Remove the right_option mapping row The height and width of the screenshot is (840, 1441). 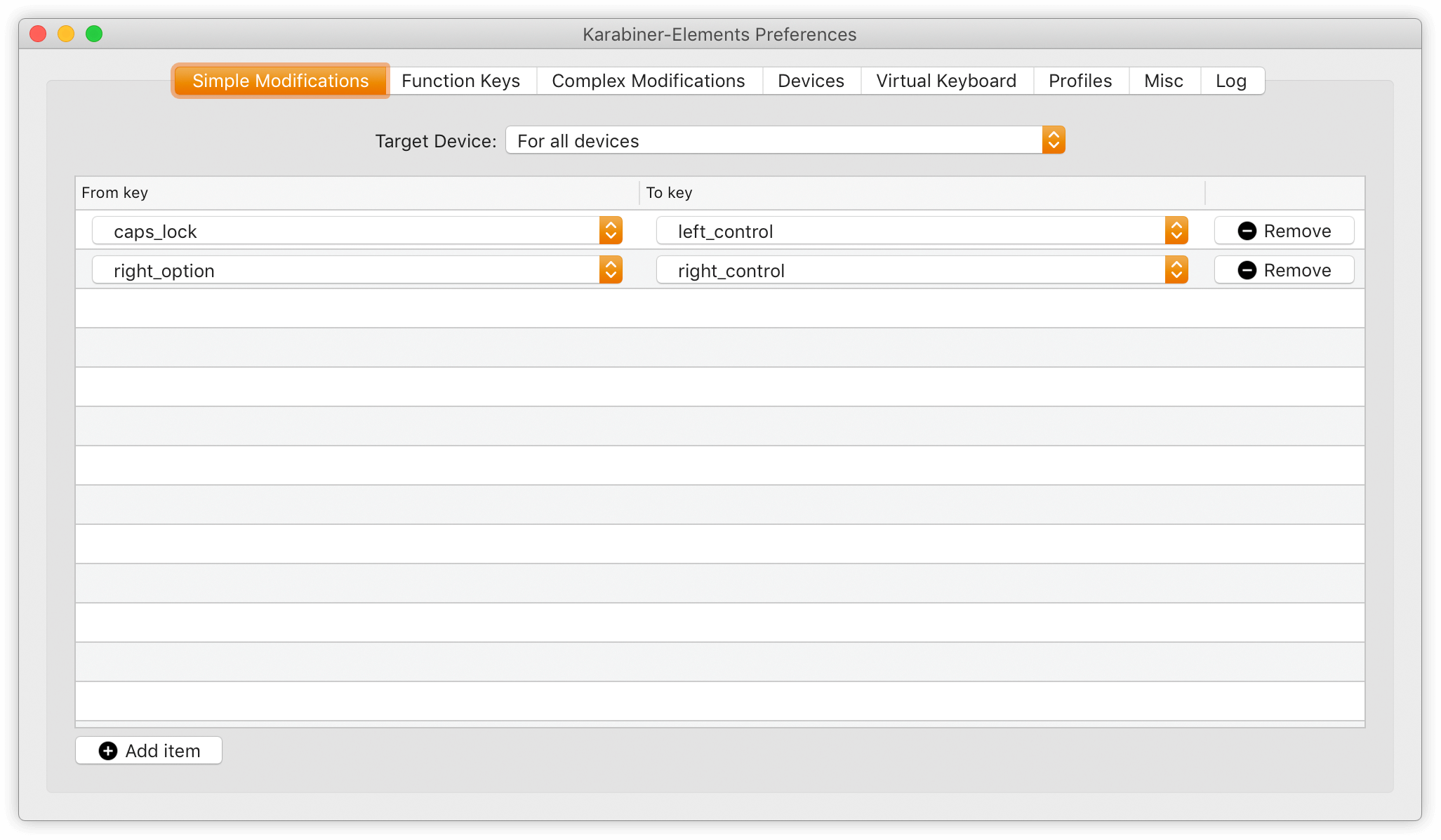(x=1284, y=270)
